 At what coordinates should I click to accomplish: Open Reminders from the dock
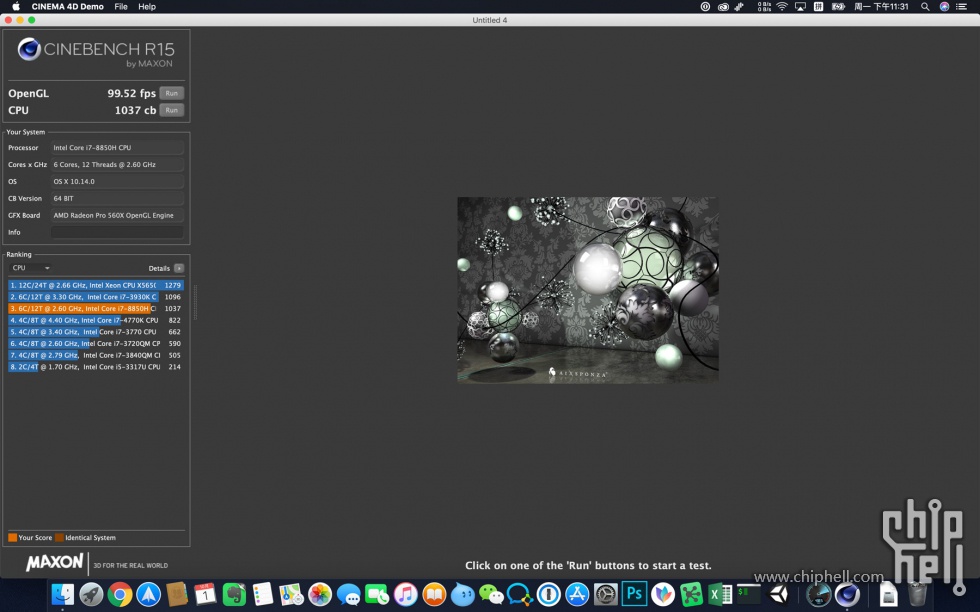262,594
